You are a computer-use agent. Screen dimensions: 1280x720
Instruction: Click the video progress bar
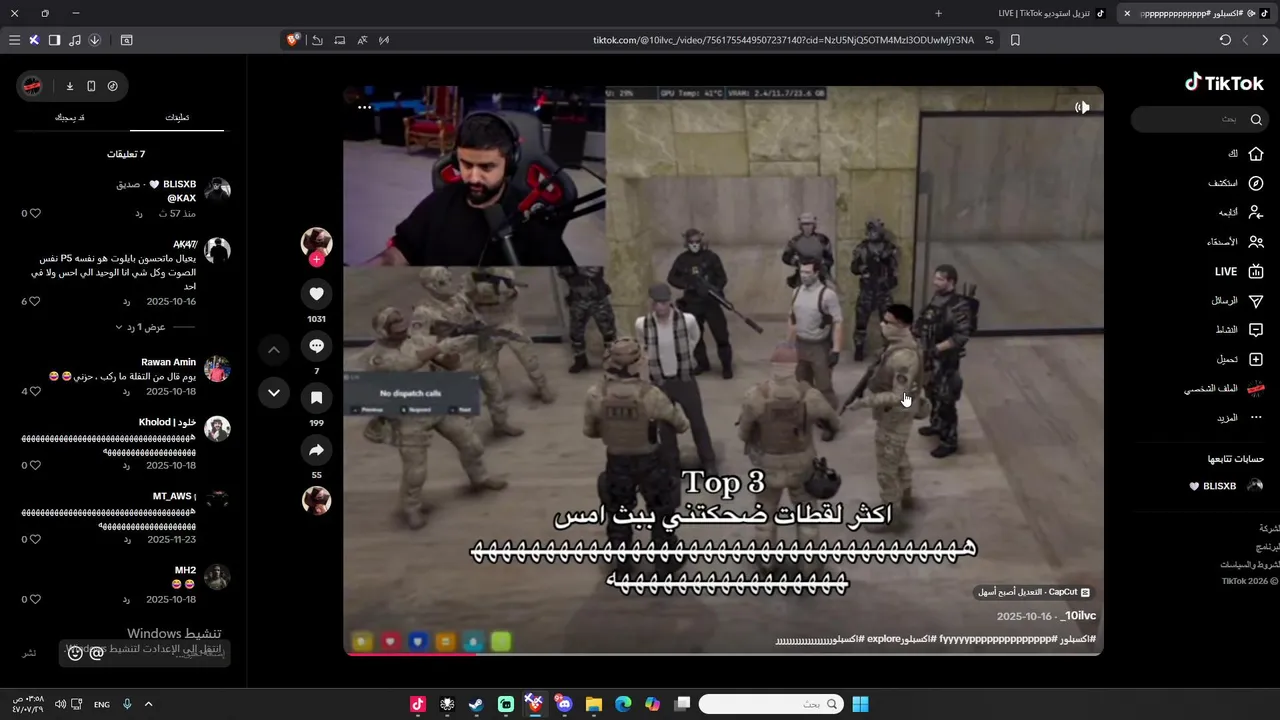point(723,654)
